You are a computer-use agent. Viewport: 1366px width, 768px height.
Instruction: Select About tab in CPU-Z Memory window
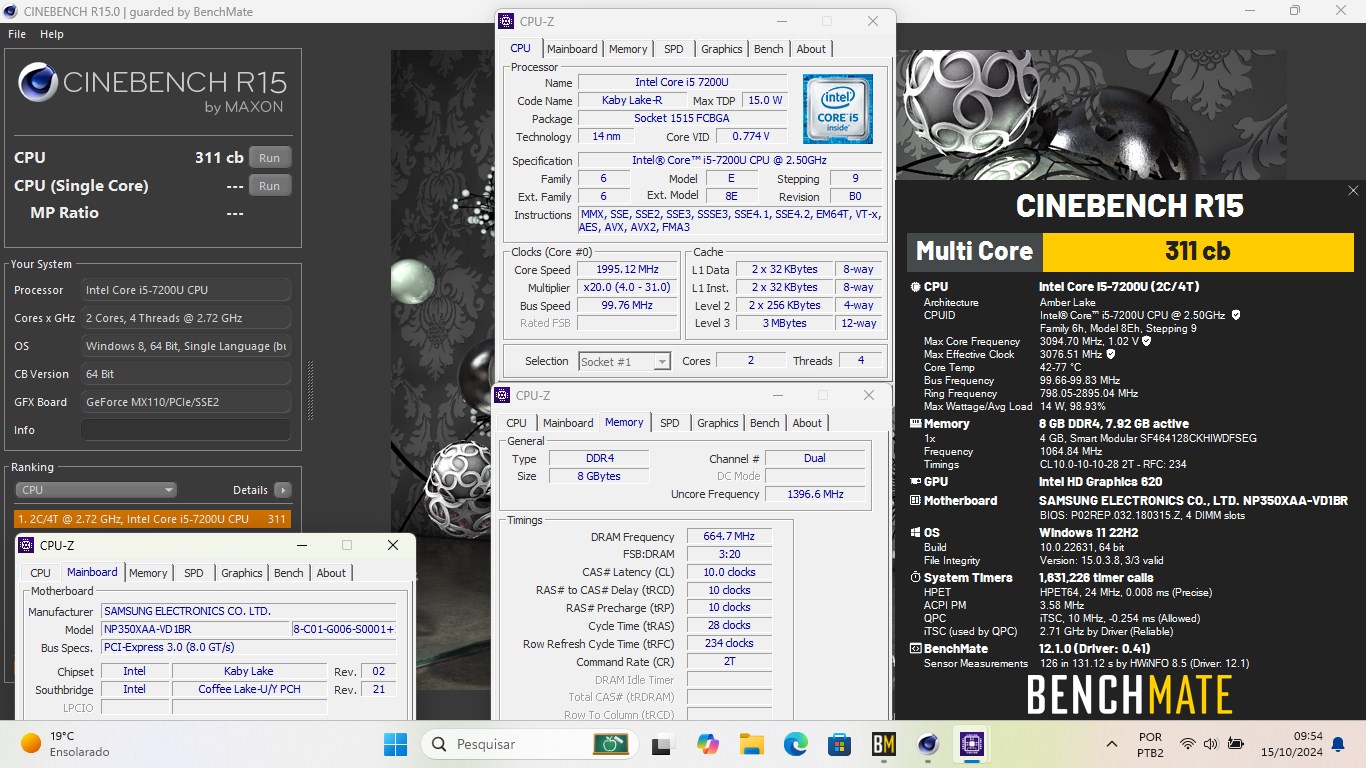tap(807, 423)
